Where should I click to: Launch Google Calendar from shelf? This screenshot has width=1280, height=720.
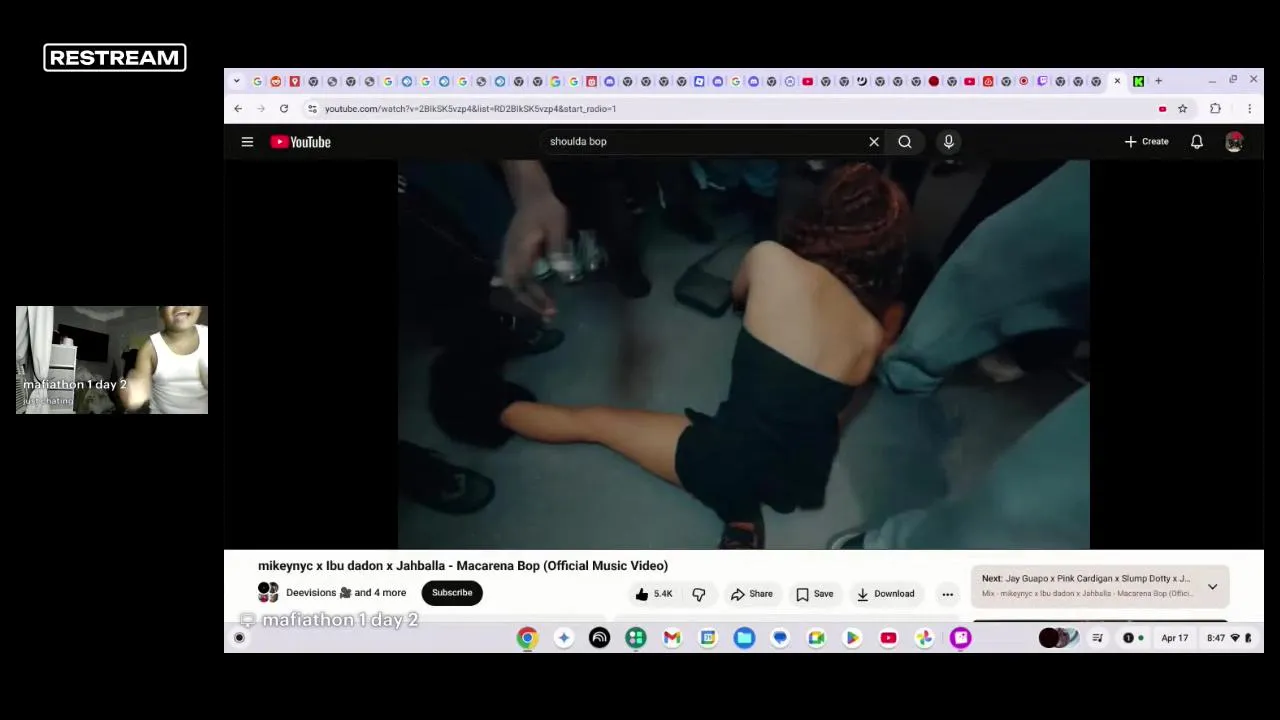coord(708,638)
